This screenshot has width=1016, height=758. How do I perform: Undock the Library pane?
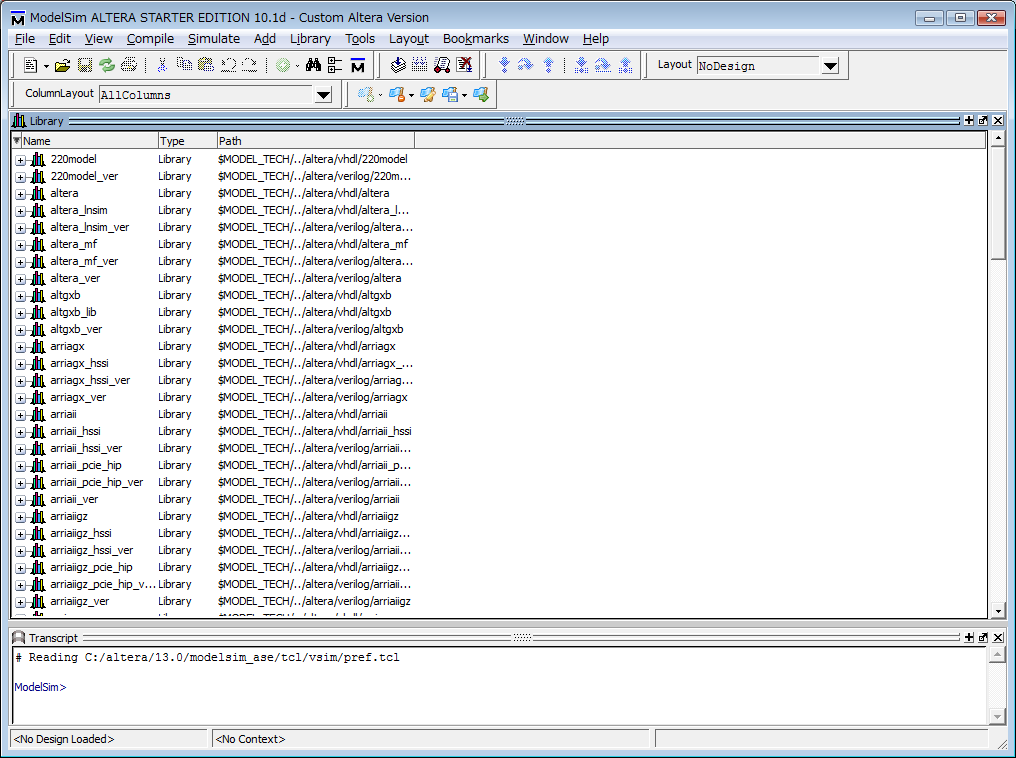click(983, 121)
